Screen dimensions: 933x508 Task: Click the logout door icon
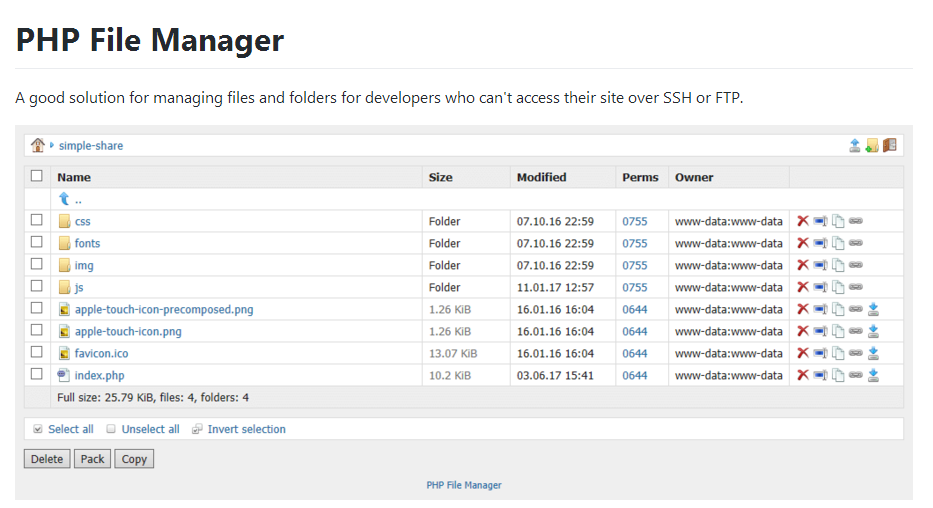tap(889, 145)
